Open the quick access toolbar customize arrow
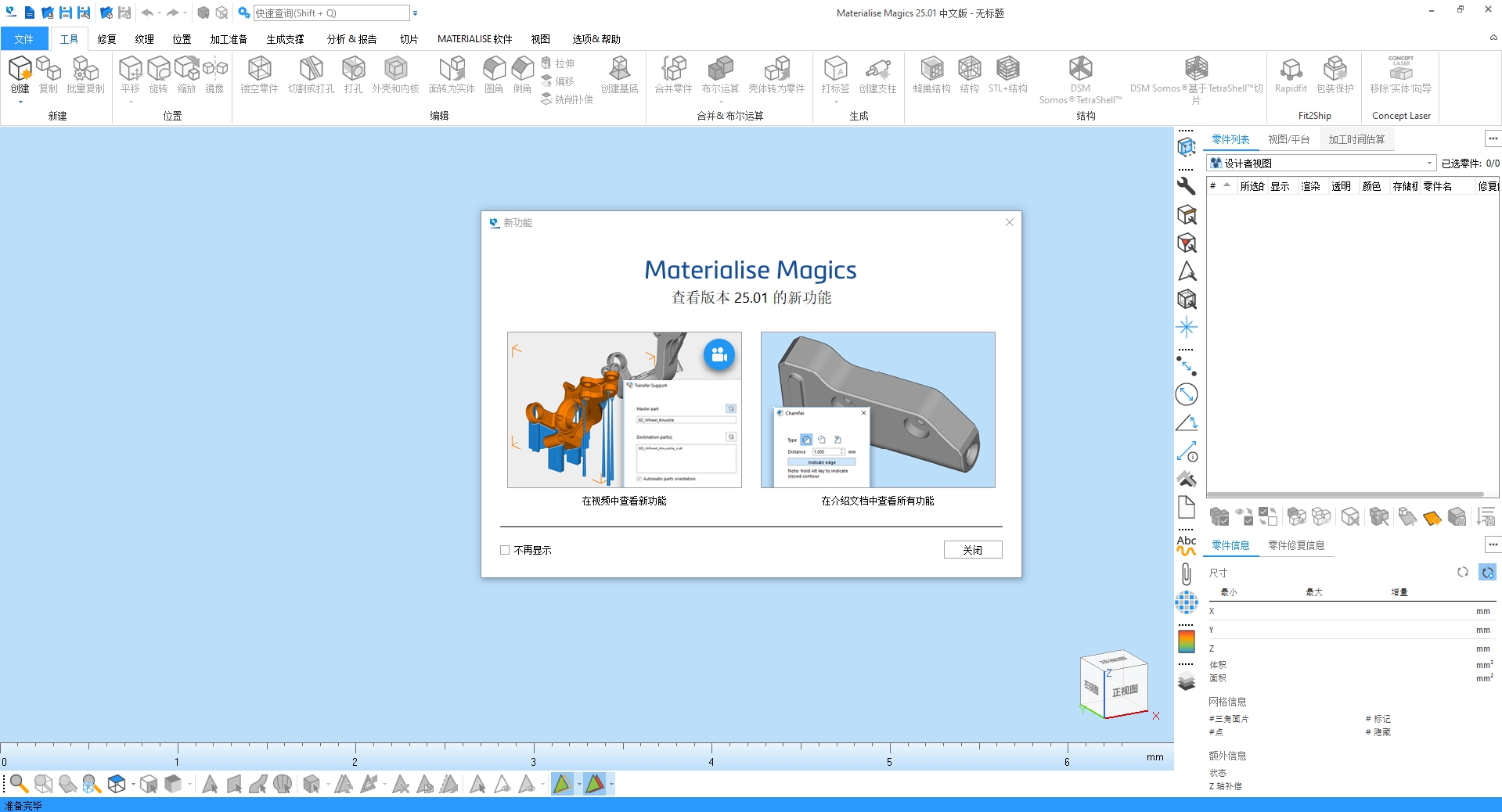 [x=415, y=13]
